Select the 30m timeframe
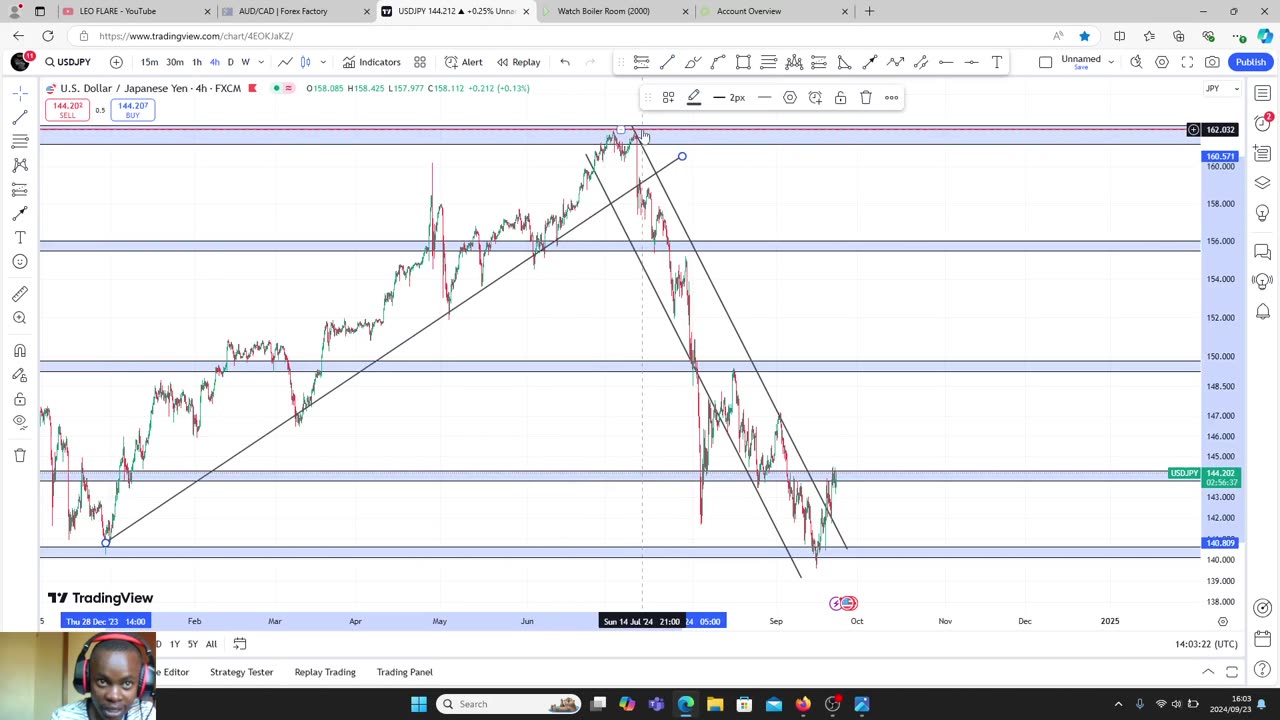Viewport: 1280px width, 720px height. (175, 62)
